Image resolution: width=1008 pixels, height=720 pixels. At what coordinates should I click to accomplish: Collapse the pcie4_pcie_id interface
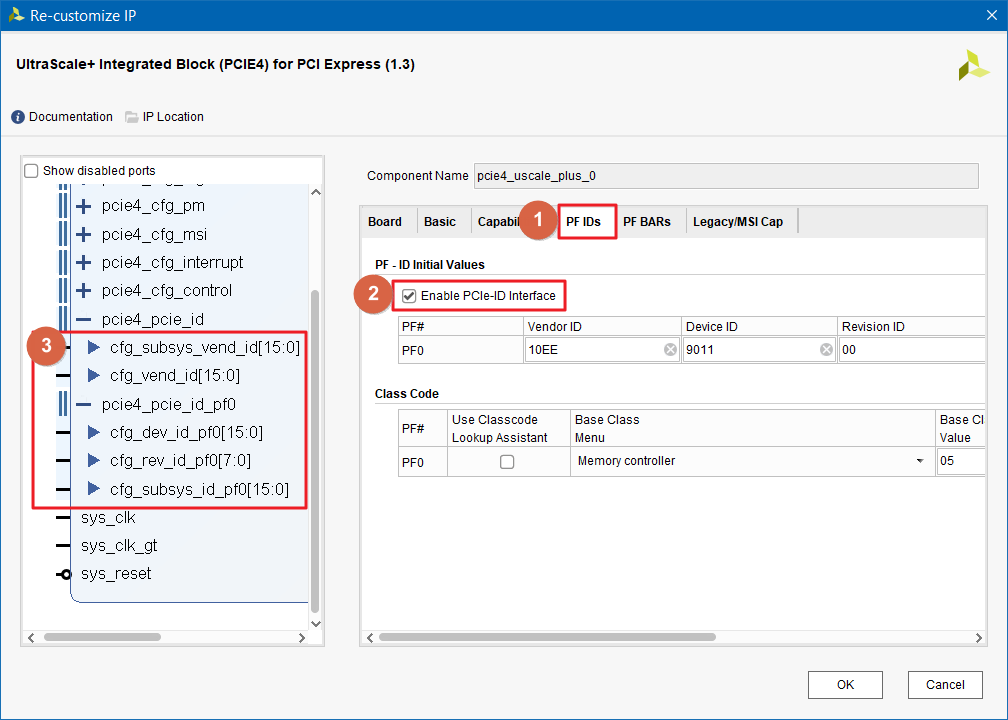coord(83,319)
